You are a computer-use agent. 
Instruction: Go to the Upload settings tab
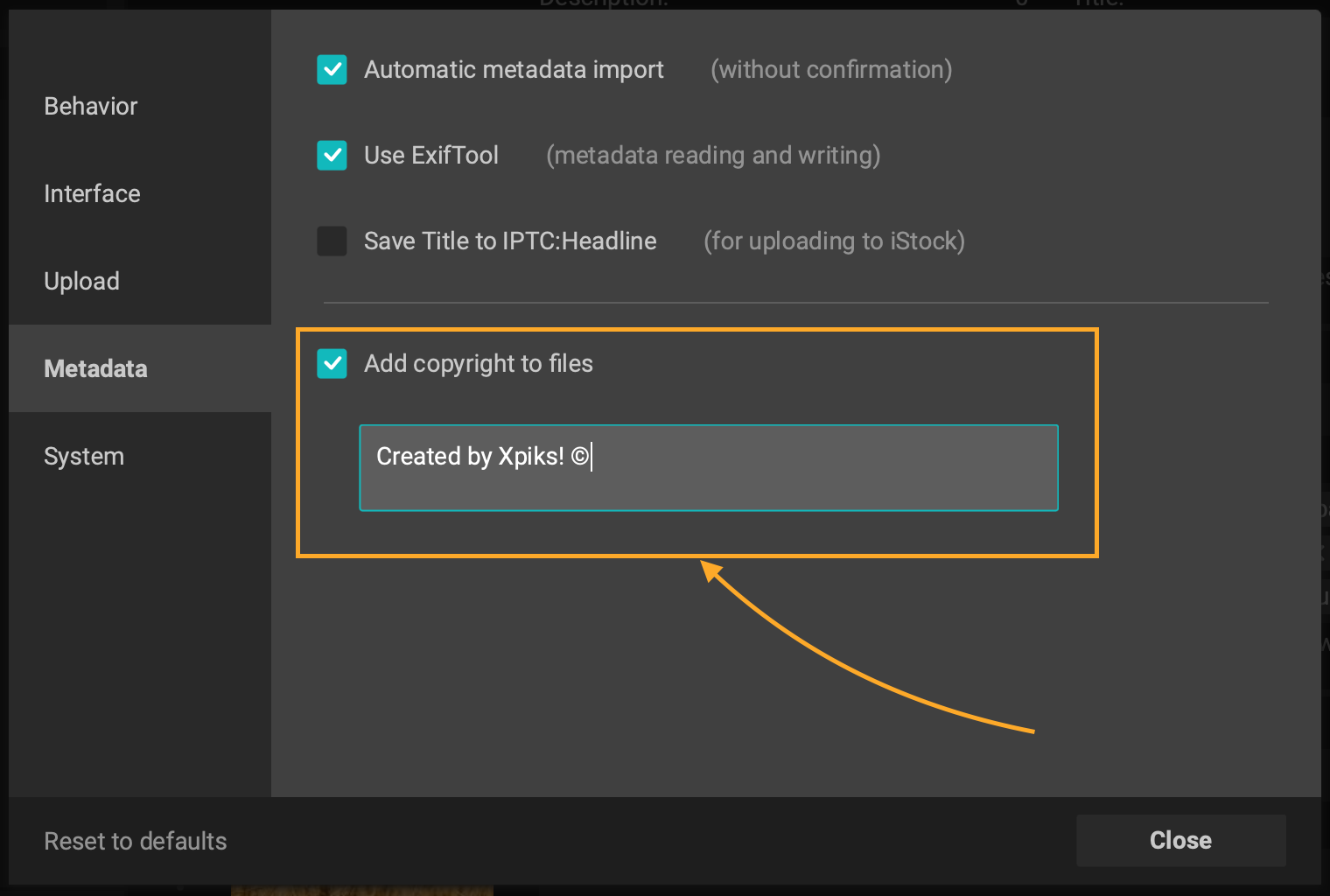(x=81, y=281)
